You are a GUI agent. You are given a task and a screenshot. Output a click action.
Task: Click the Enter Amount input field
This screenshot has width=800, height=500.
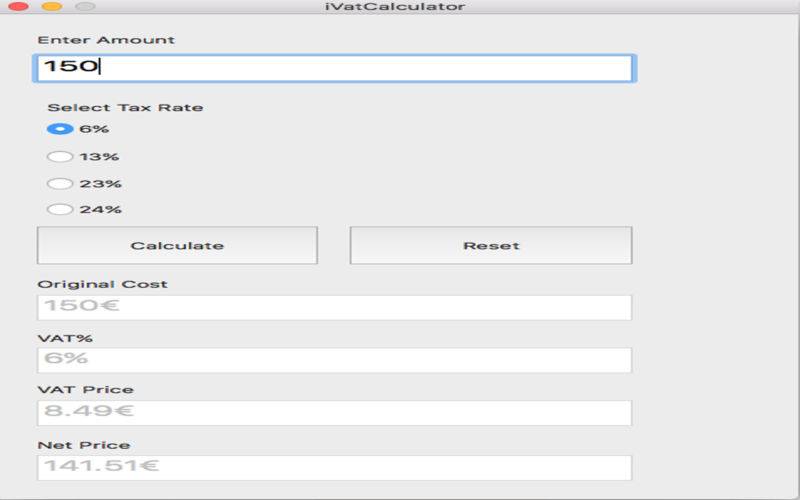[334, 68]
